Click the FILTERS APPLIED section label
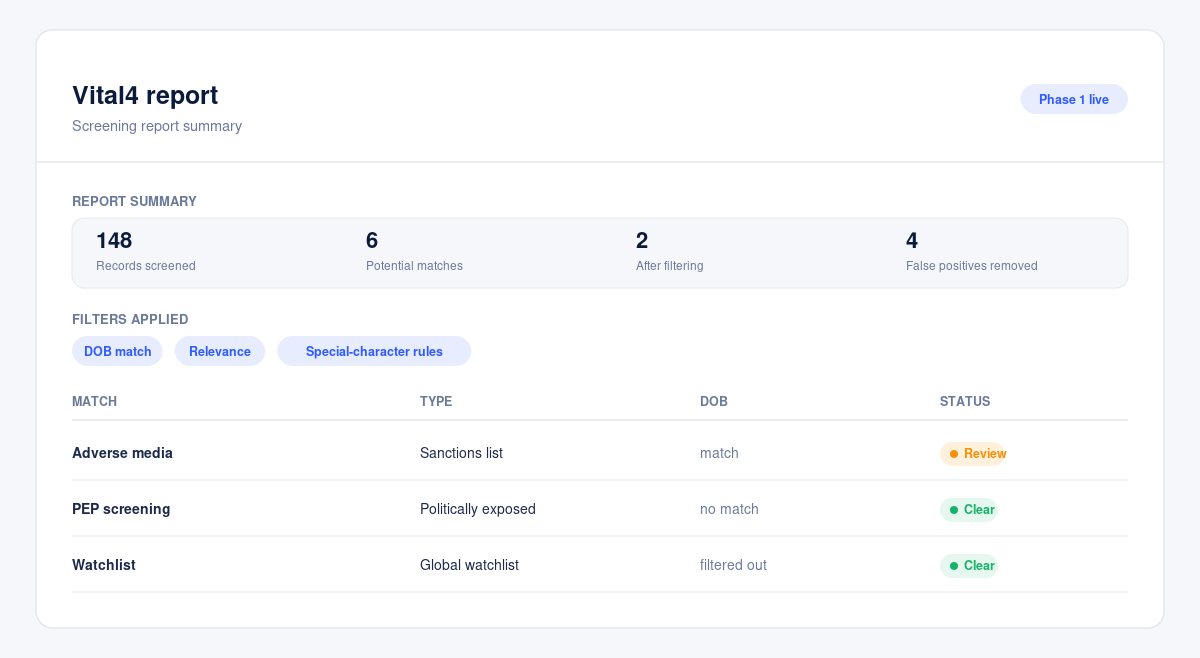Viewport: 1200px width, 658px height. coord(130,319)
